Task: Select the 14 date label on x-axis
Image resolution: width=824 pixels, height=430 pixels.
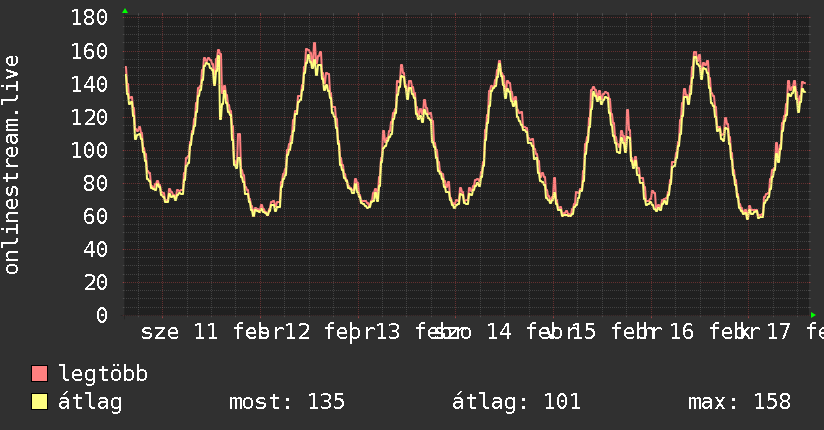Action: coord(498,332)
